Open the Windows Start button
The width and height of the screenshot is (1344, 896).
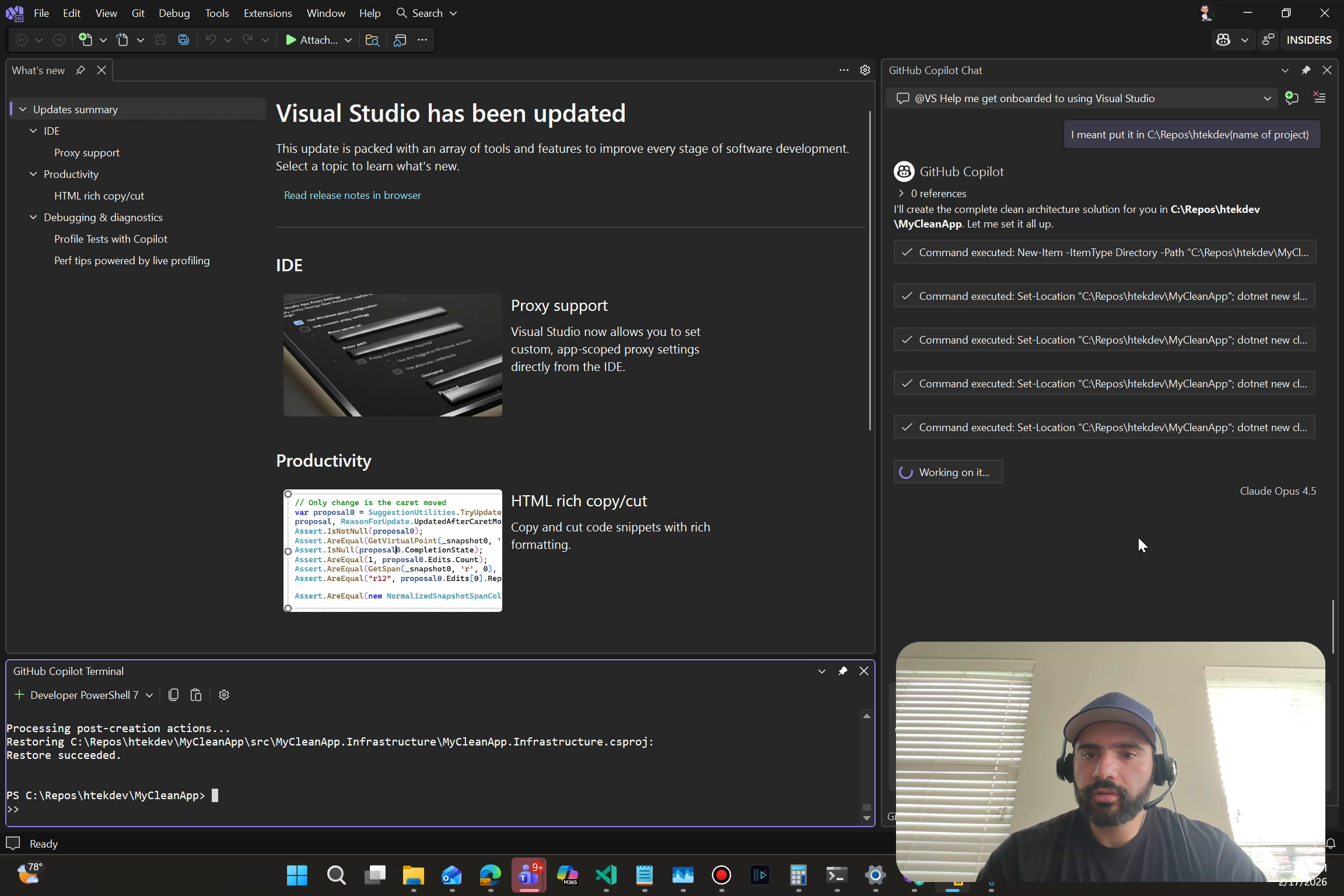[297, 875]
